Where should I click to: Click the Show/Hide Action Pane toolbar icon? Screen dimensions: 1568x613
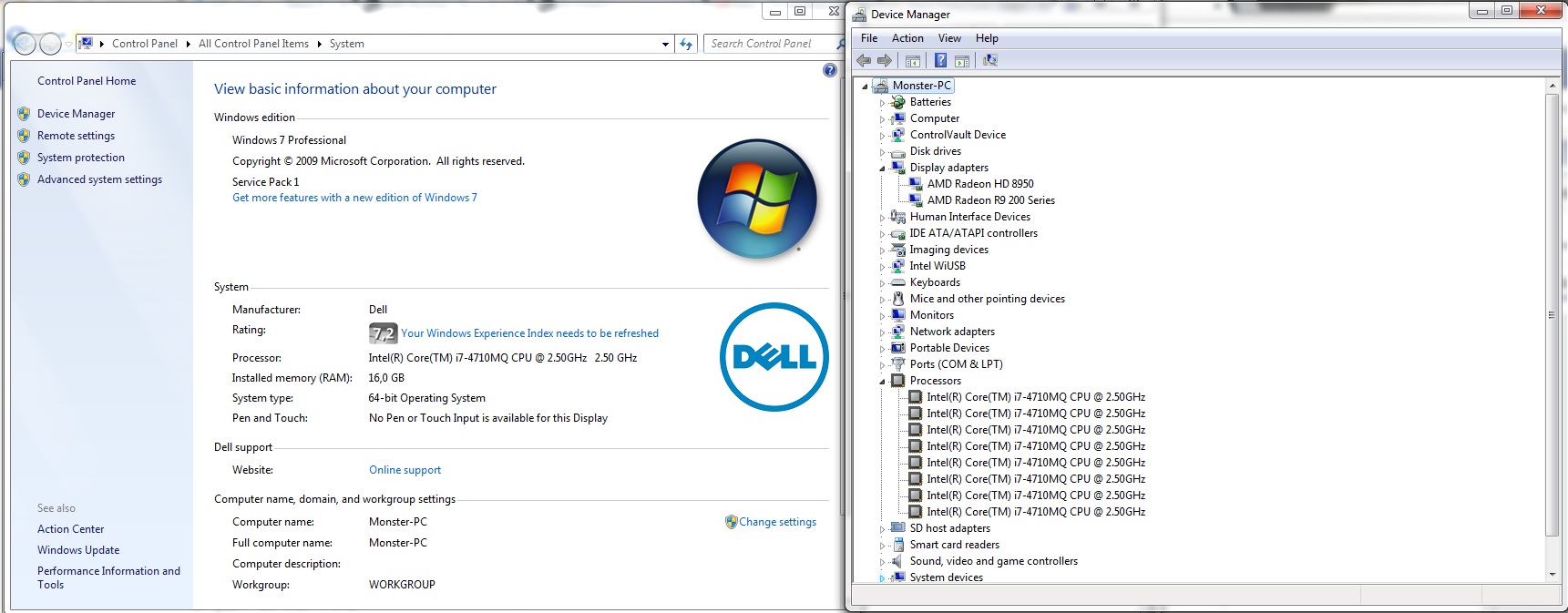pos(962,61)
